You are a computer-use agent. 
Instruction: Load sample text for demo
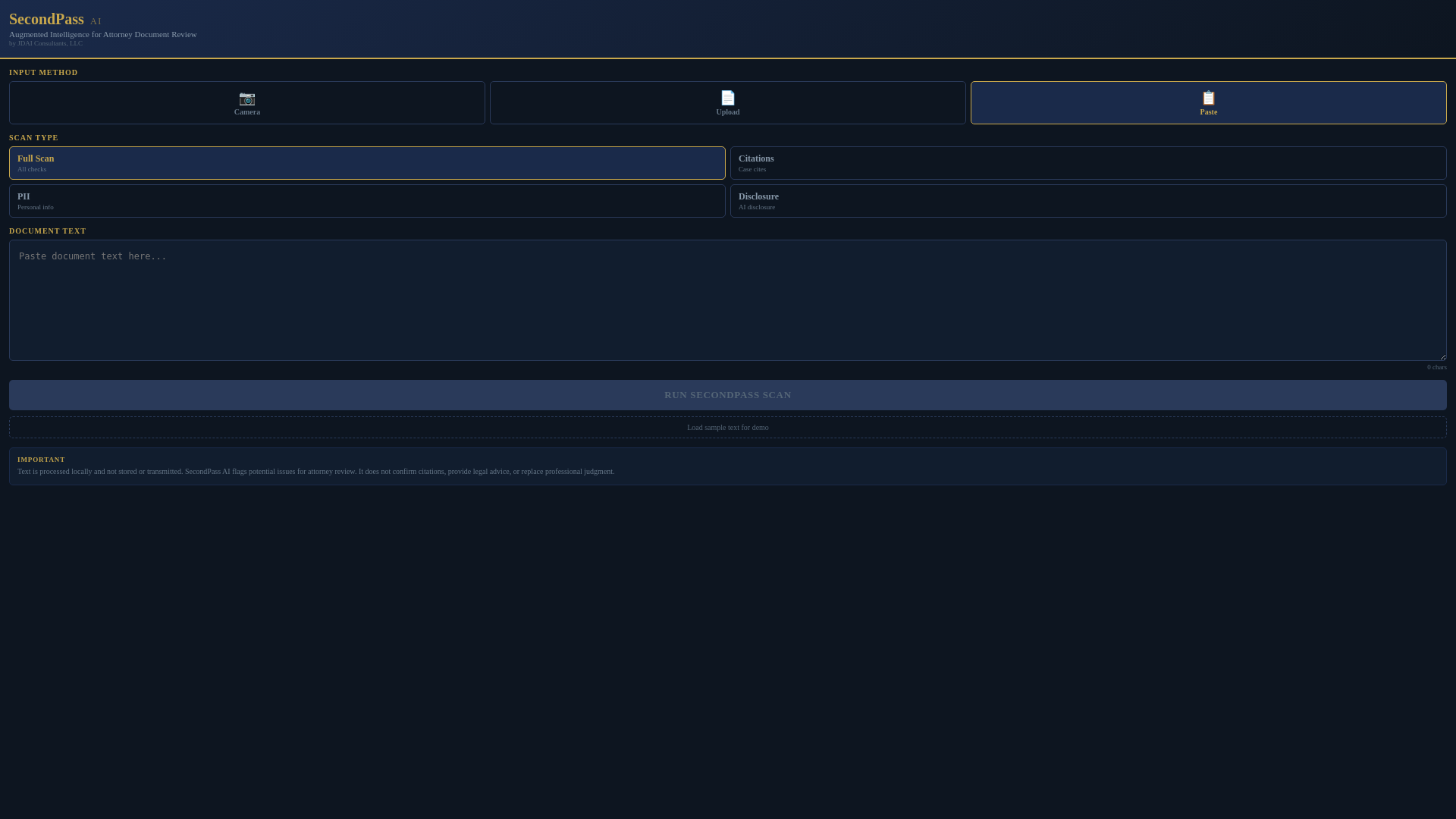click(x=728, y=428)
